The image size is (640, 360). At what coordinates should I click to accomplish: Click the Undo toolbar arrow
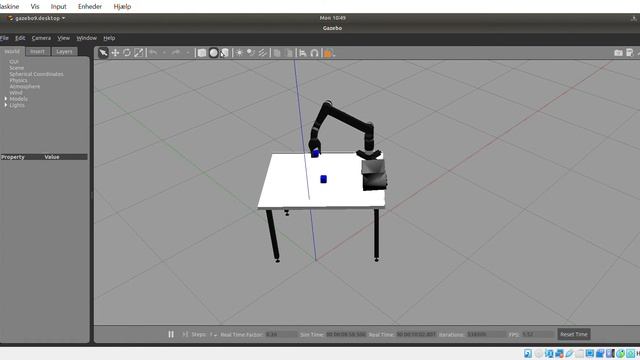tap(153, 53)
